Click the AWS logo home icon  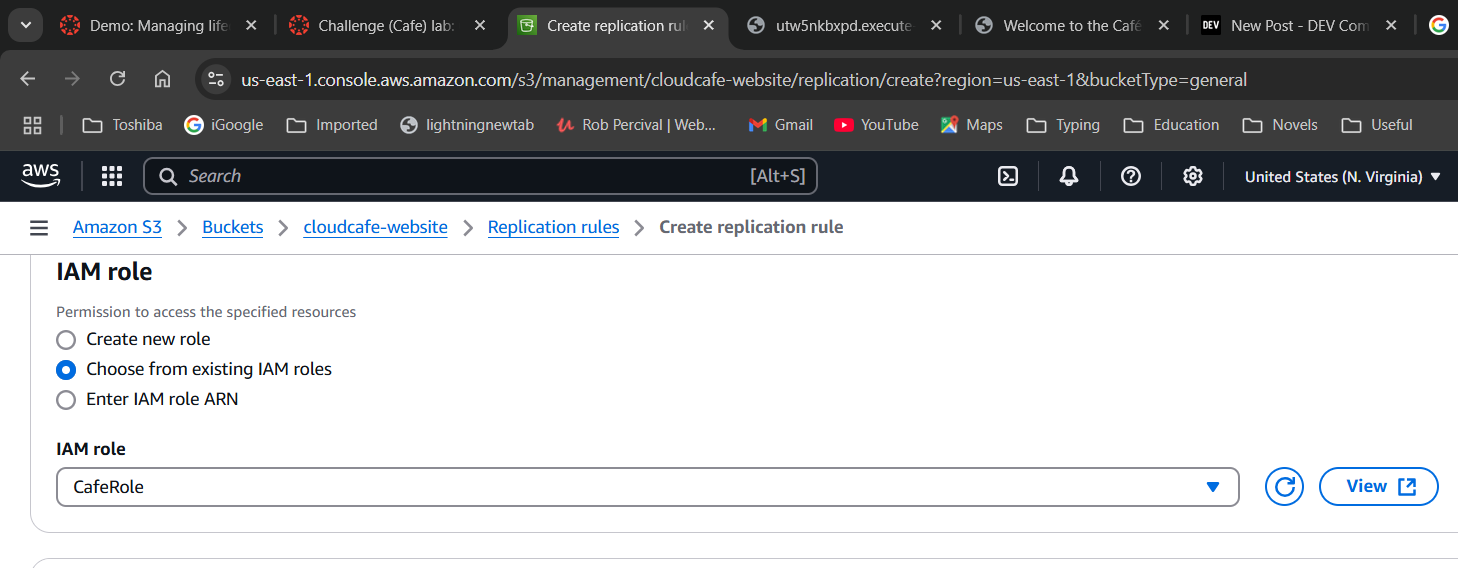pos(41,176)
